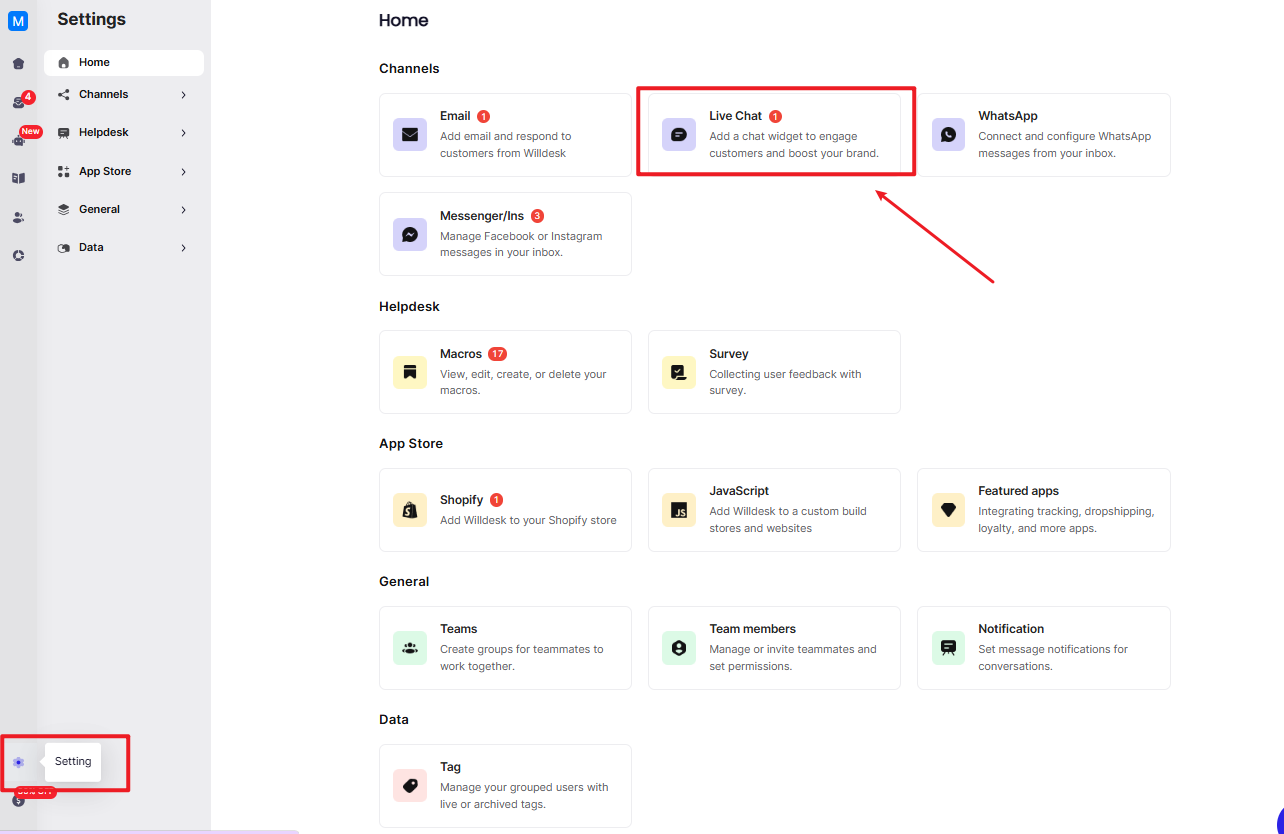Click the dollar pricing icon in rail
The width and height of the screenshot is (1284, 834).
18,800
